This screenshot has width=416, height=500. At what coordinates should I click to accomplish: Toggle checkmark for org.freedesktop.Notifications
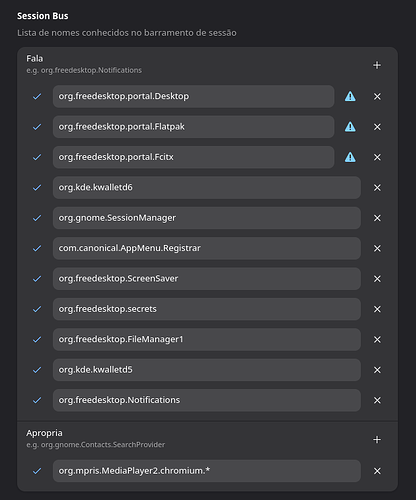37,400
